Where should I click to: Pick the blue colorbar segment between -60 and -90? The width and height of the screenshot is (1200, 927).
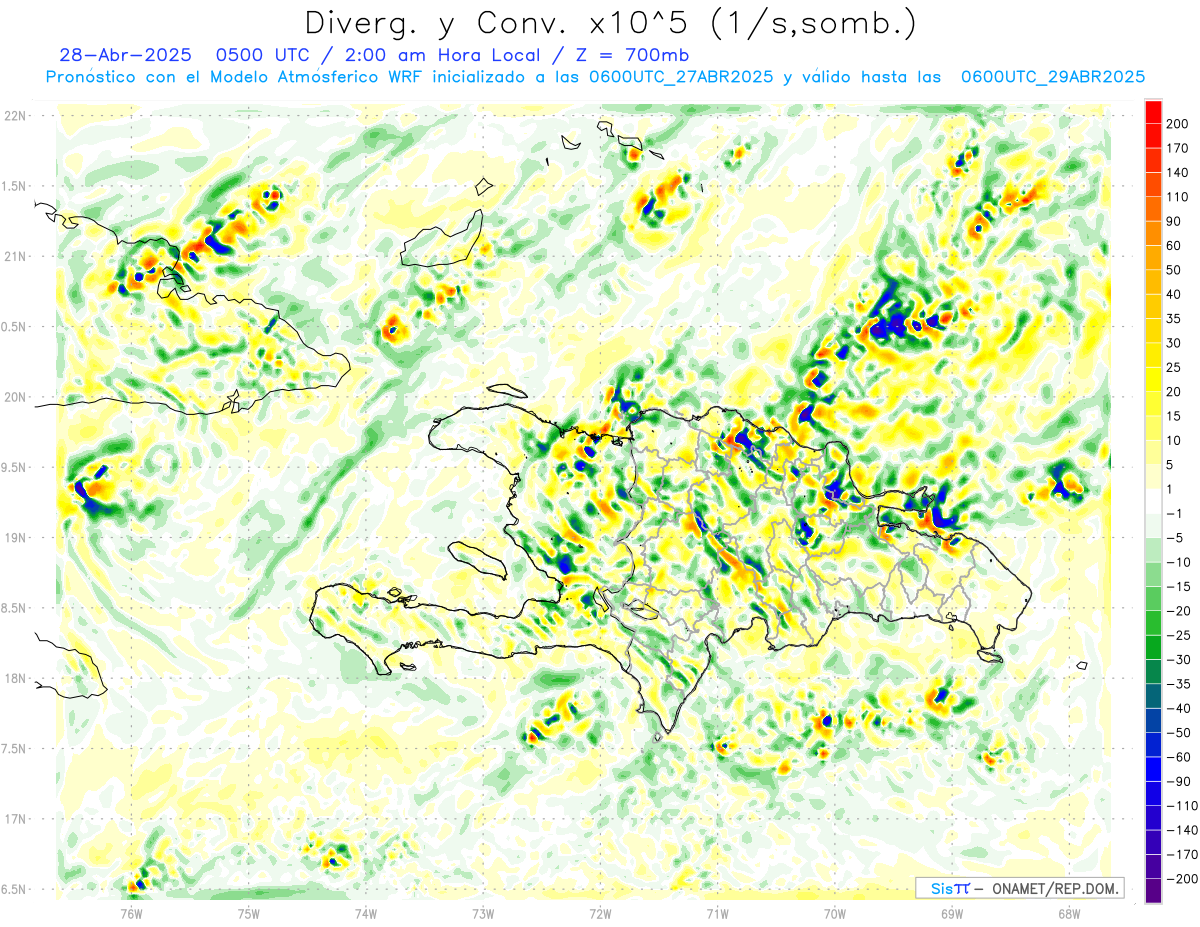point(1153,769)
